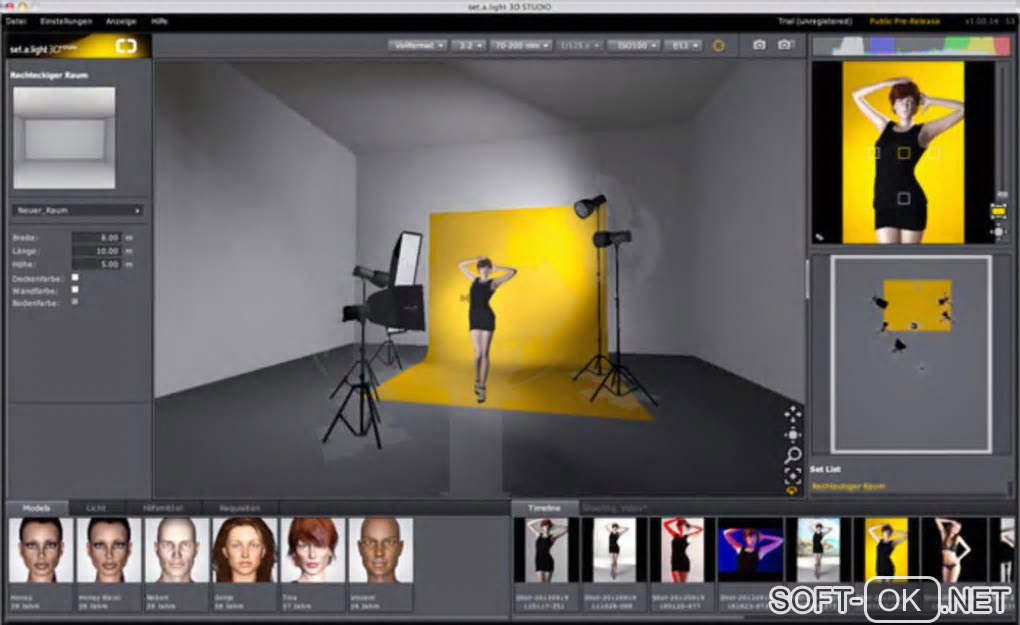Toggle the Bodenfarbe color checkbox
The width and height of the screenshot is (1020, 625).
(75, 302)
